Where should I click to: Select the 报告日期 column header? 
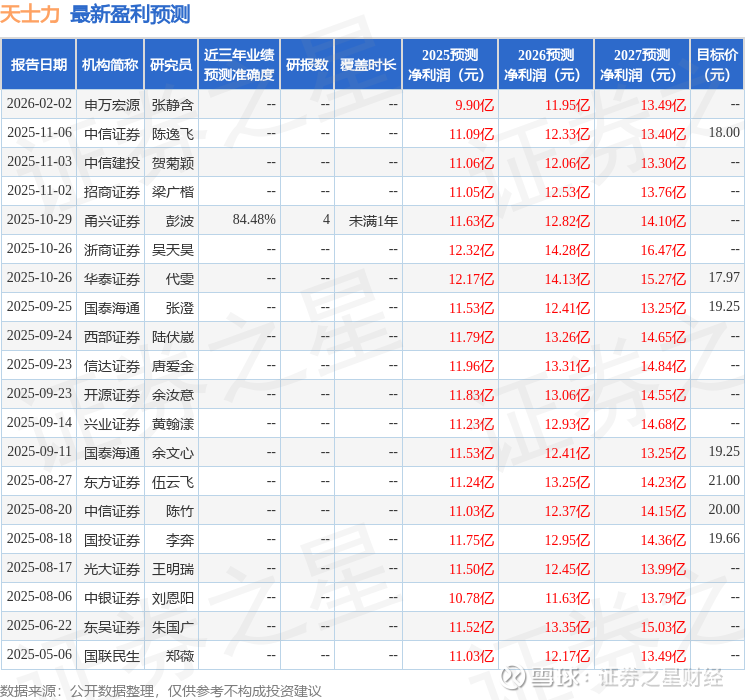point(38,65)
